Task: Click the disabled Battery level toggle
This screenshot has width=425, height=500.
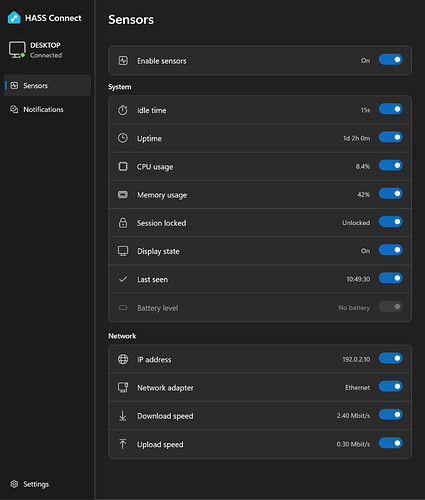Action: pos(391,307)
